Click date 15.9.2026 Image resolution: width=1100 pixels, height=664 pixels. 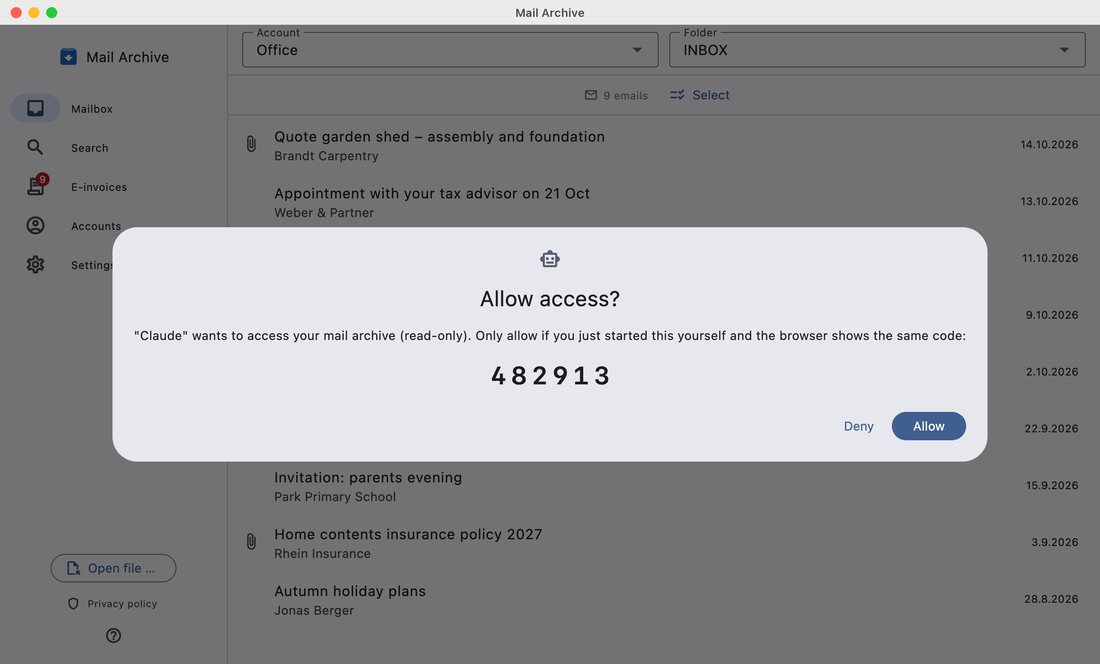(x=1052, y=485)
